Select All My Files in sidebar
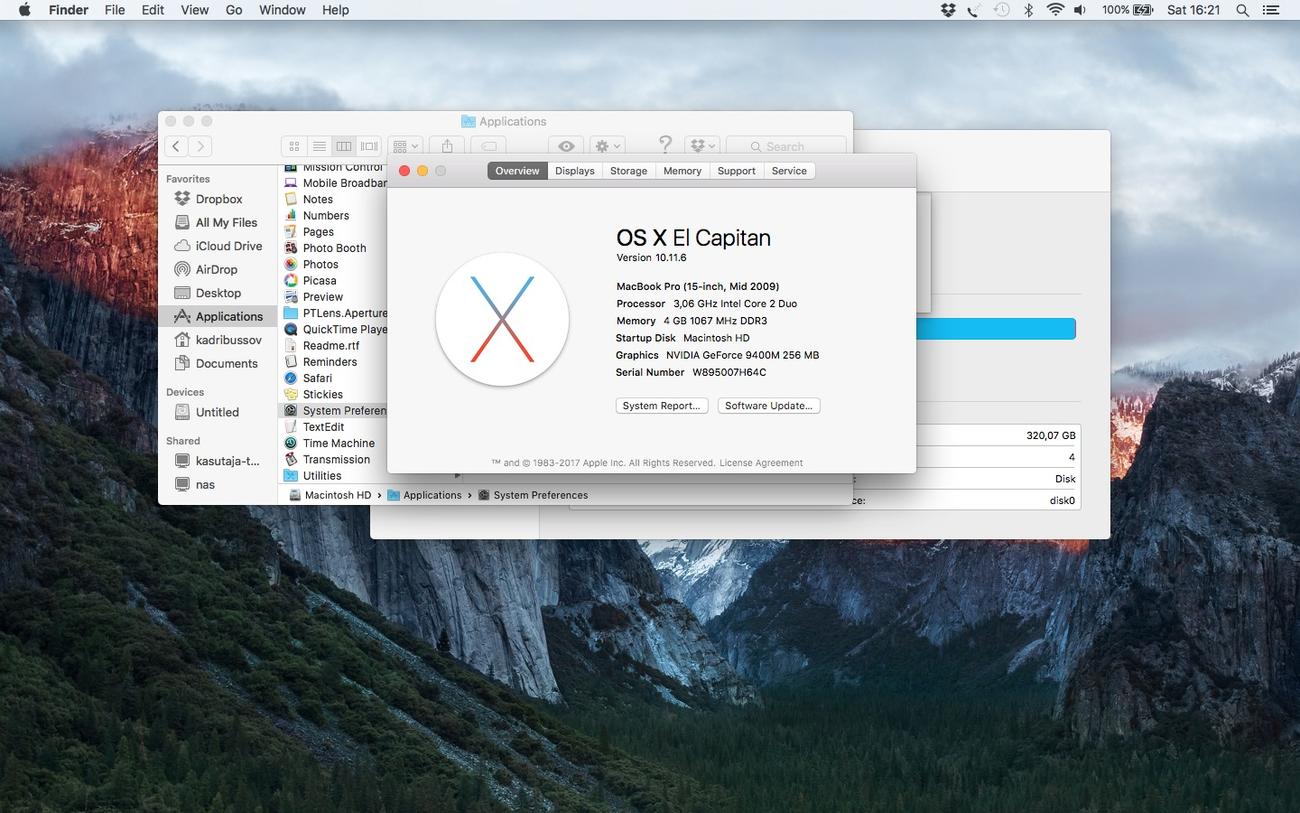Viewport: 1300px width, 813px height. click(x=216, y=222)
